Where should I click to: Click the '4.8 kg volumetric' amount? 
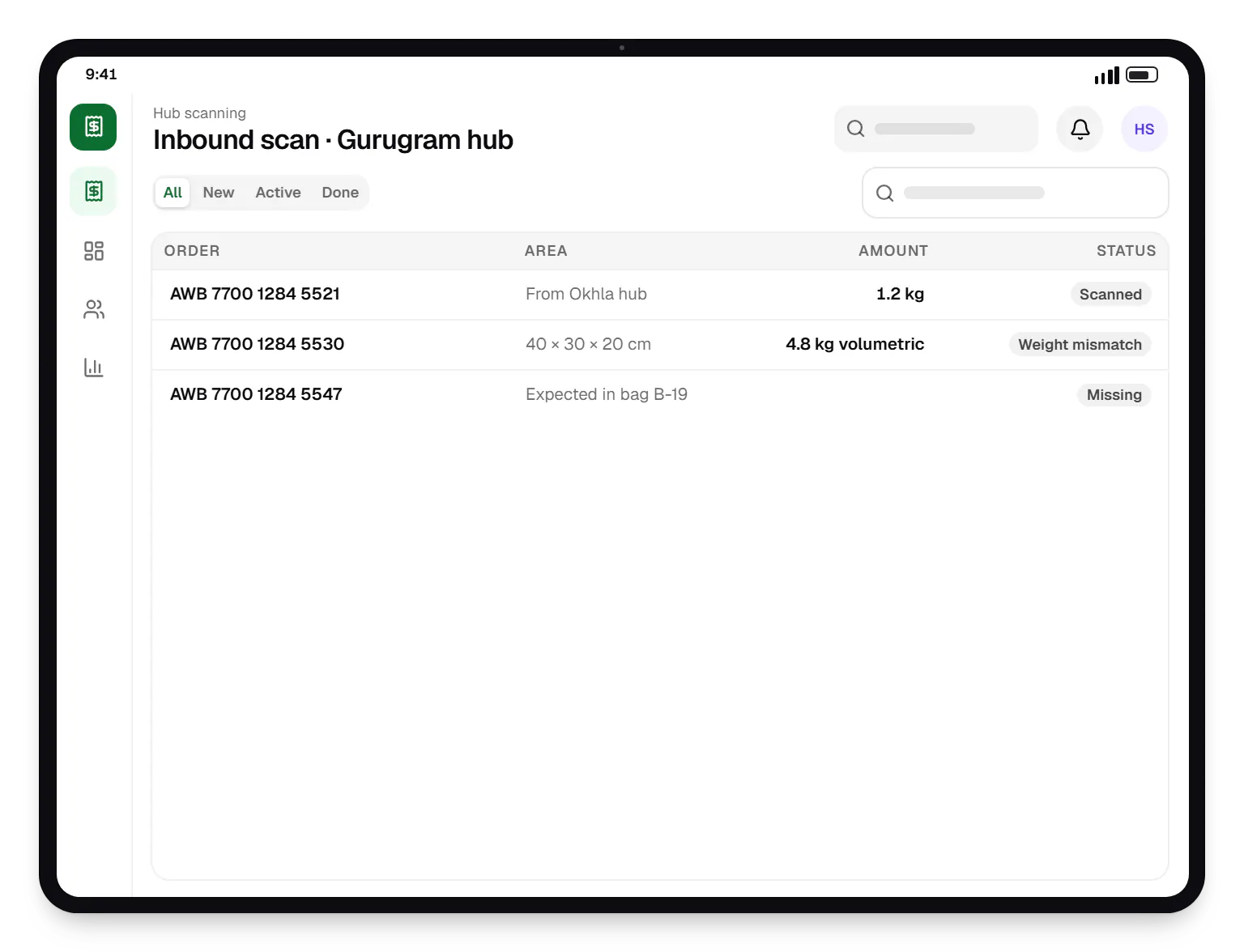click(x=854, y=344)
